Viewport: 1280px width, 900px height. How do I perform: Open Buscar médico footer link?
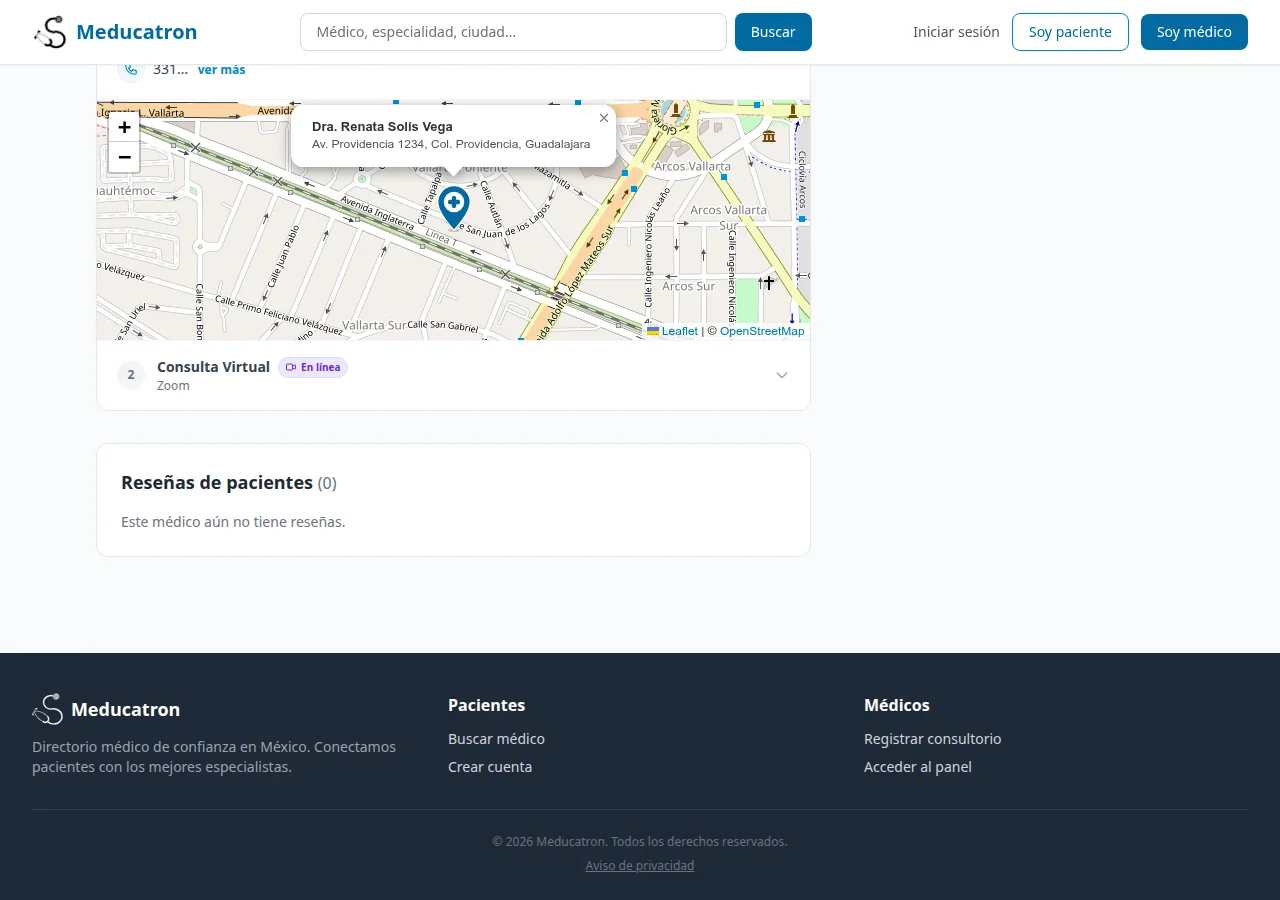click(x=496, y=739)
